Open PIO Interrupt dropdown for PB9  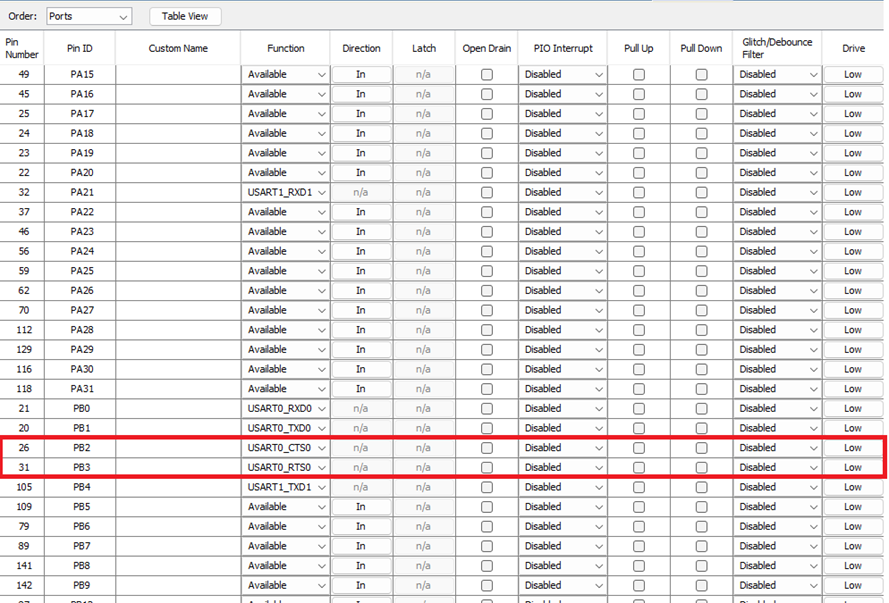click(562, 585)
